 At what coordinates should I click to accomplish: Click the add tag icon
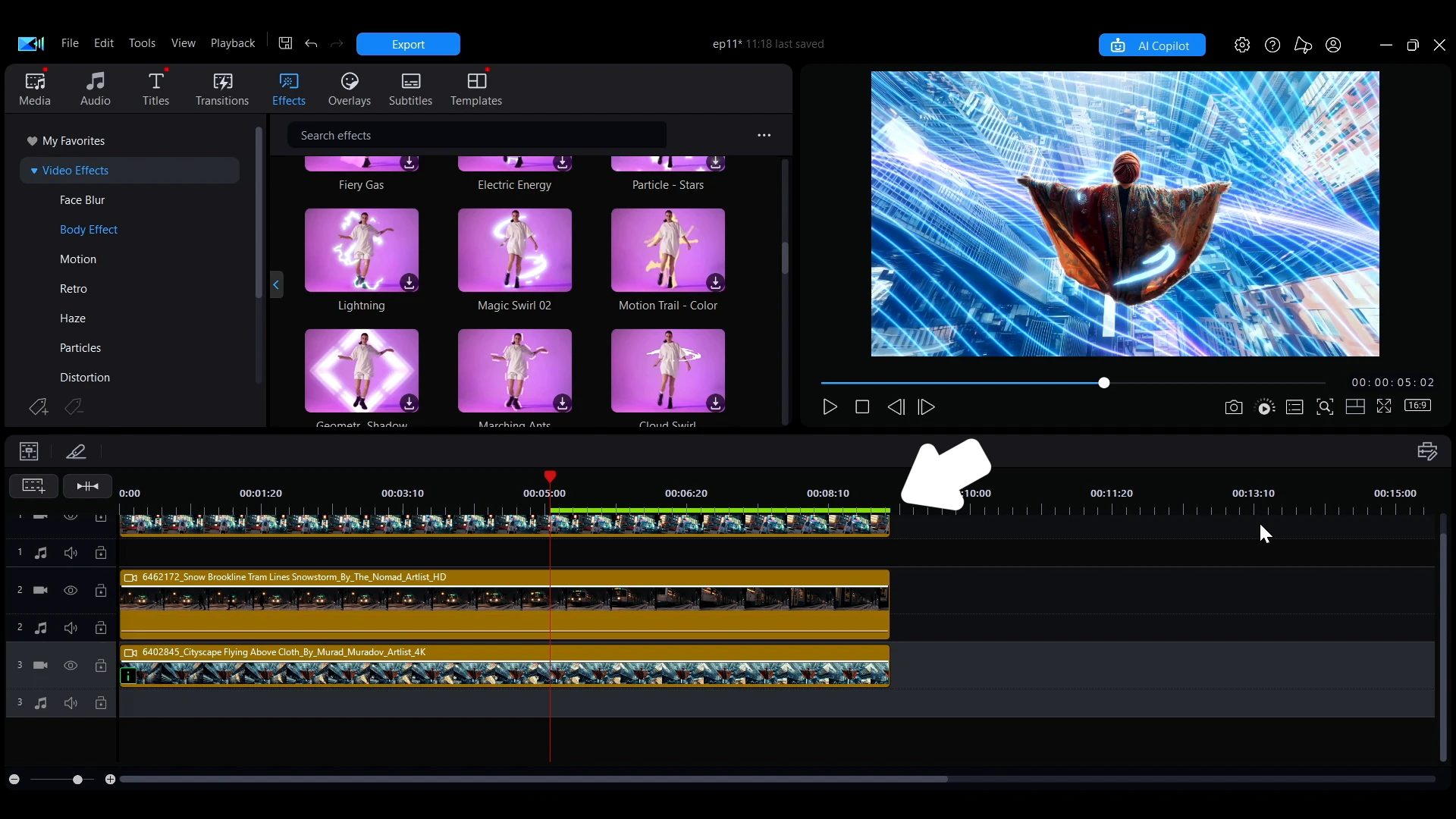pos(38,407)
